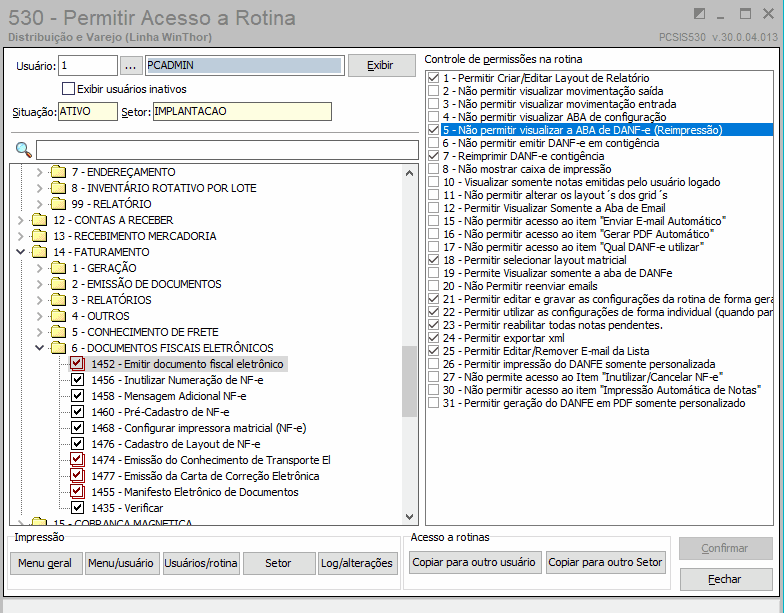Click the 2 - EMISSÃO DE DOCUMENTOS folder icon
Image resolution: width=784 pixels, height=613 pixels.
coord(58,284)
